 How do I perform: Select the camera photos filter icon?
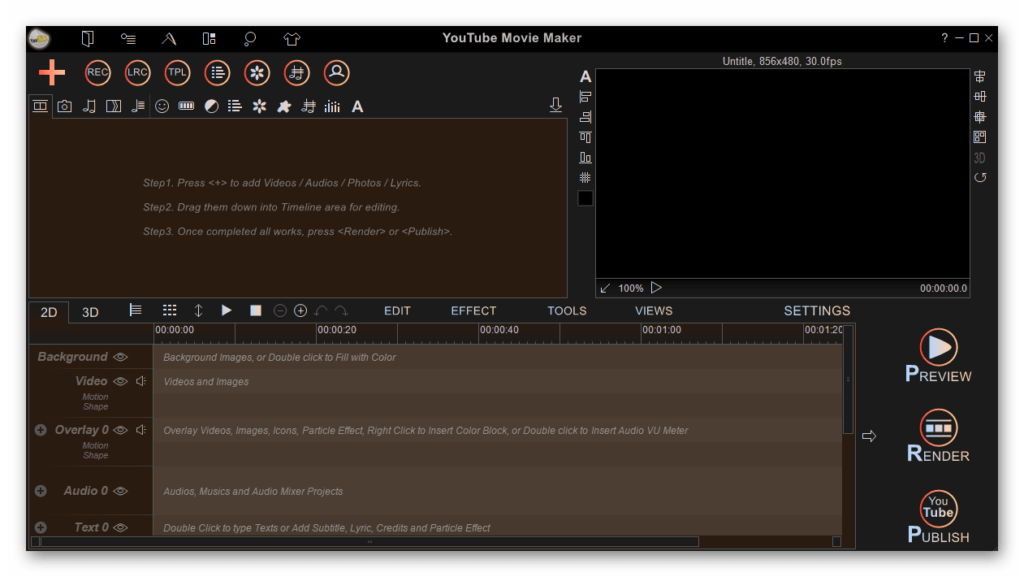pos(64,106)
